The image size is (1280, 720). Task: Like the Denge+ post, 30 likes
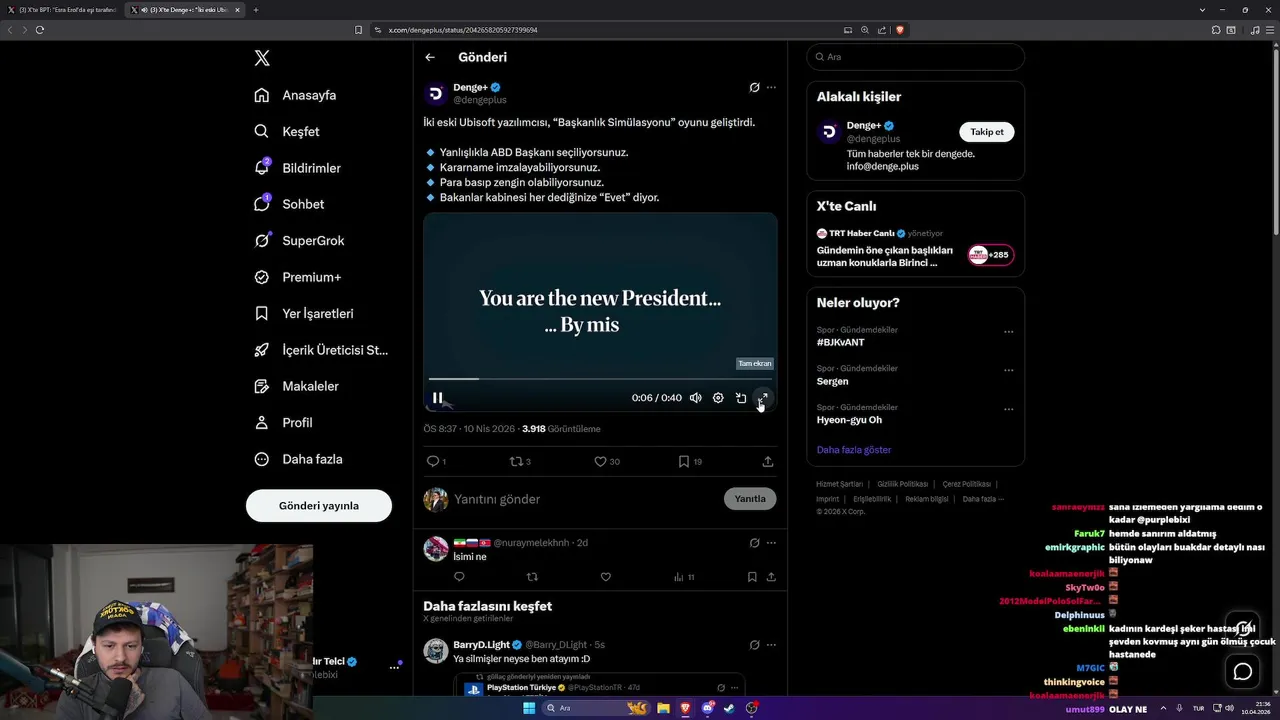click(x=601, y=461)
